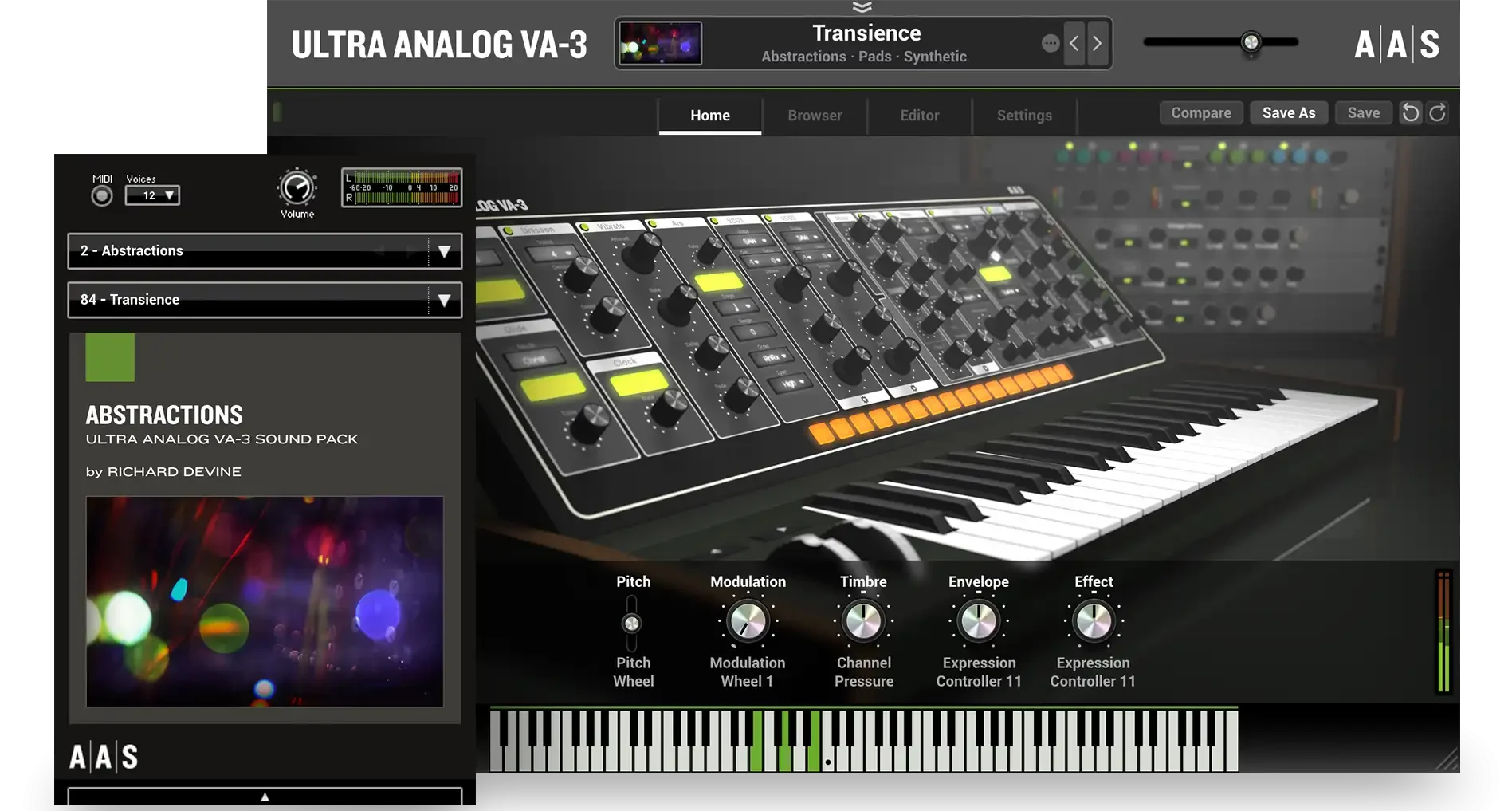
Task: Click the preset options ellipsis icon
Action: [x=1051, y=43]
